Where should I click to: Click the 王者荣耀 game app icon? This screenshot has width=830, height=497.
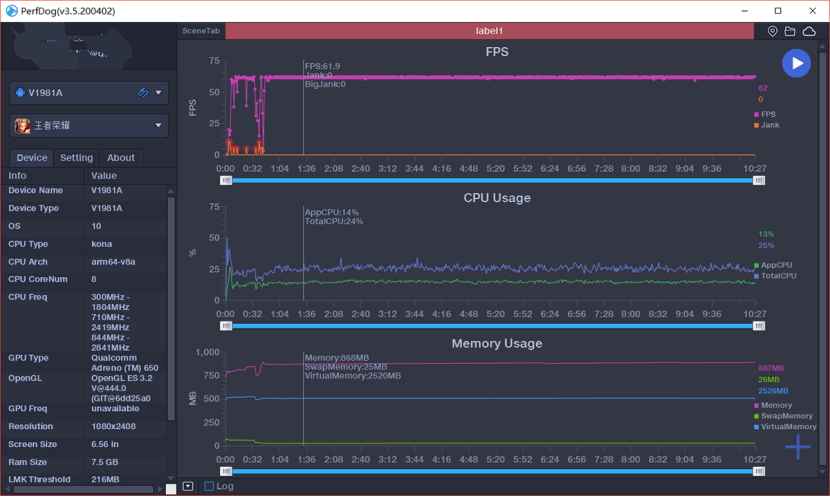tap(22, 125)
